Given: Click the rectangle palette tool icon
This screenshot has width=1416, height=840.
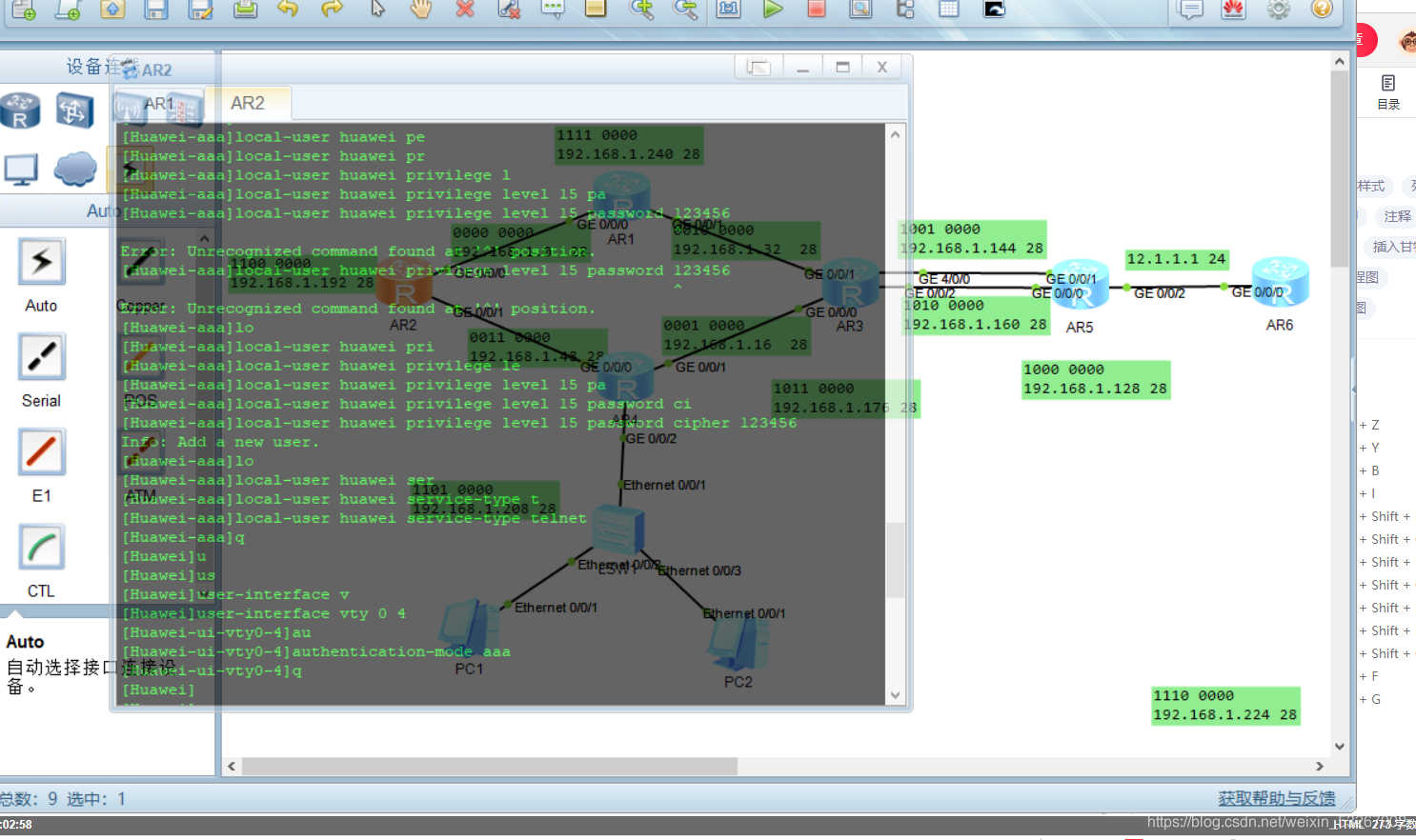Looking at the screenshot, I should [x=596, y=10].
